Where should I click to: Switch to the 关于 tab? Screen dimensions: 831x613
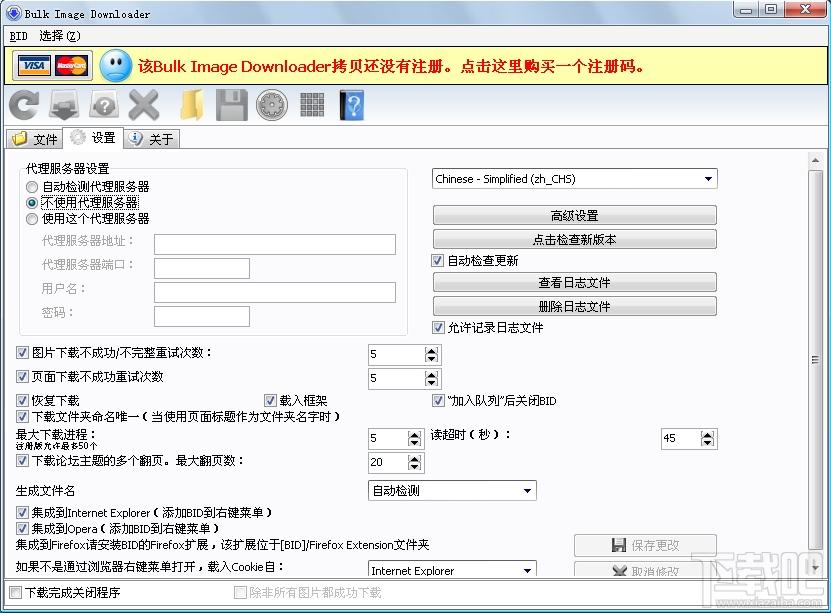click(152, 139)
